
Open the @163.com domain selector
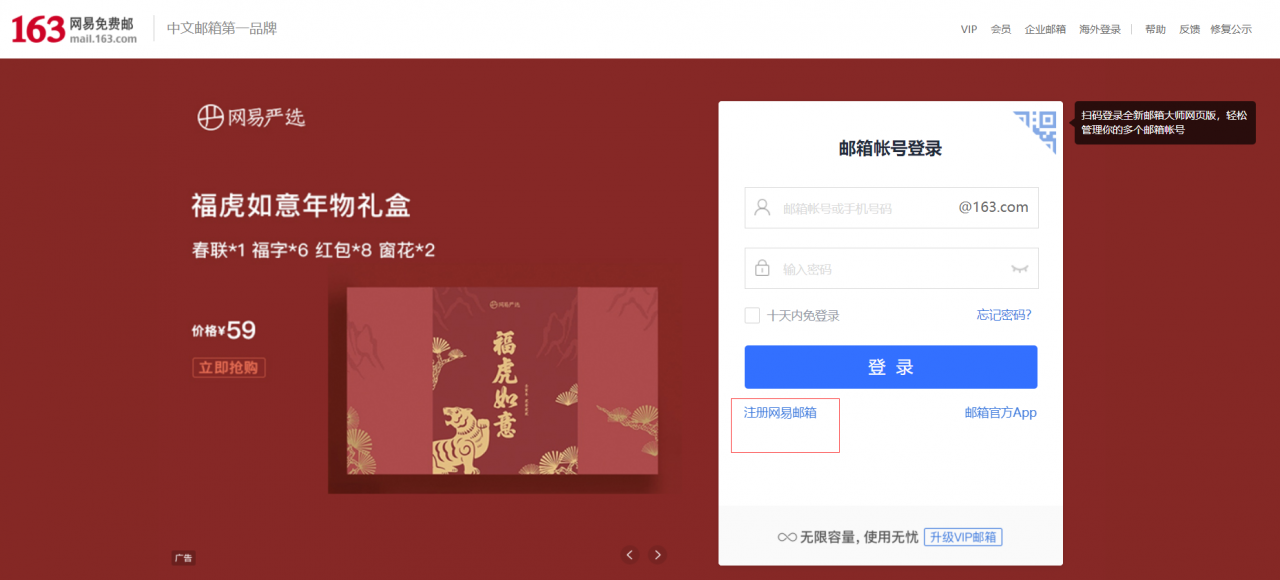(993, 207)
